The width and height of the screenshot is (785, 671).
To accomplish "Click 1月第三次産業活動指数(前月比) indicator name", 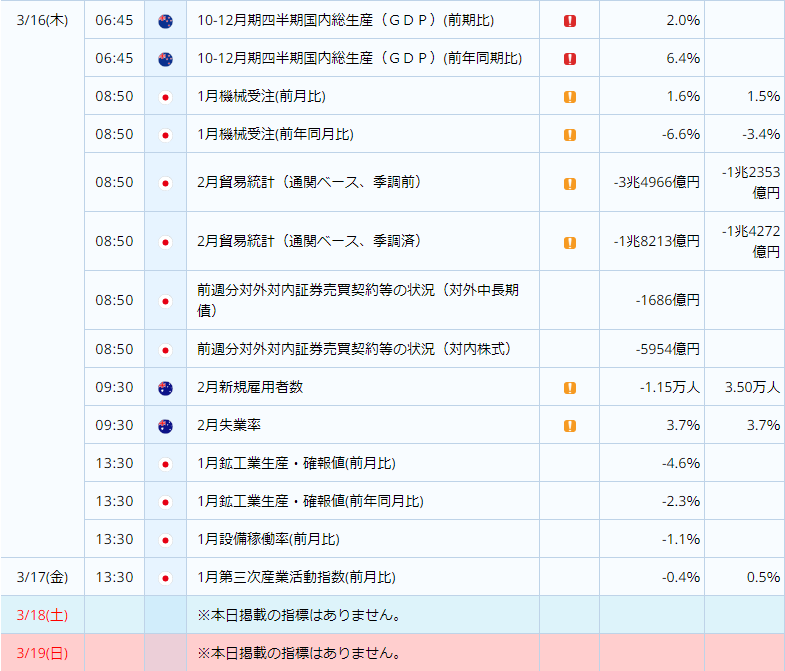I will point(296,577).
